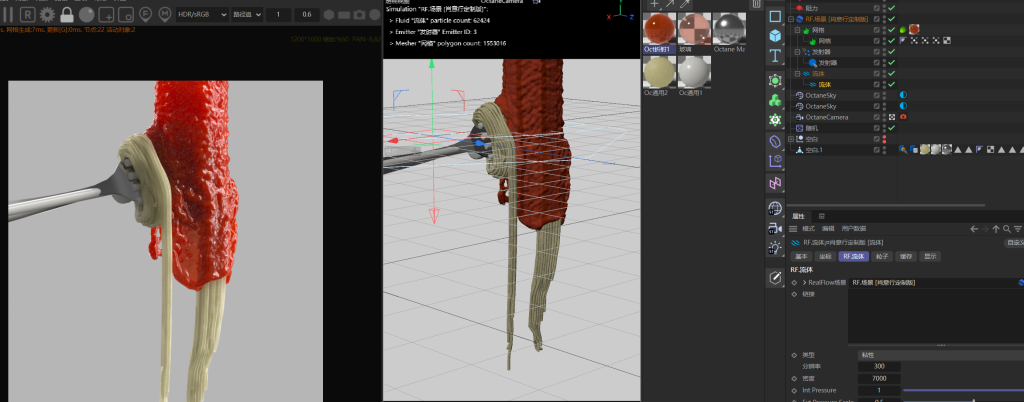The height and width of the screenshot is (402, 1024).
Task: Click the globe scene icon in sidebar
Action: point(775,209)
